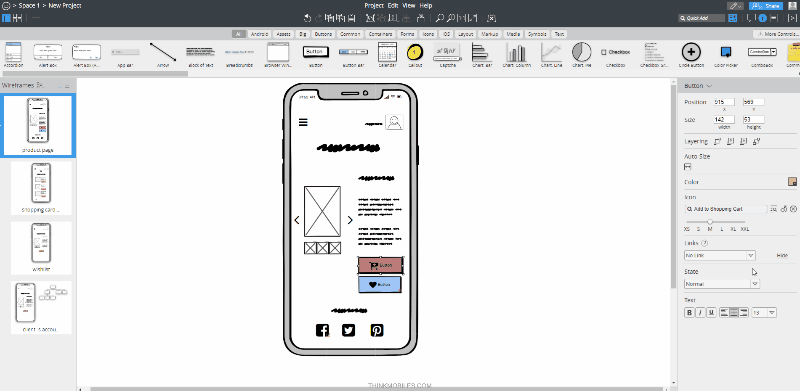Image resolution: width=800 pixels, height=391 pixels.
Task: Click Hide next to the Links field
Action: (782, 255)
